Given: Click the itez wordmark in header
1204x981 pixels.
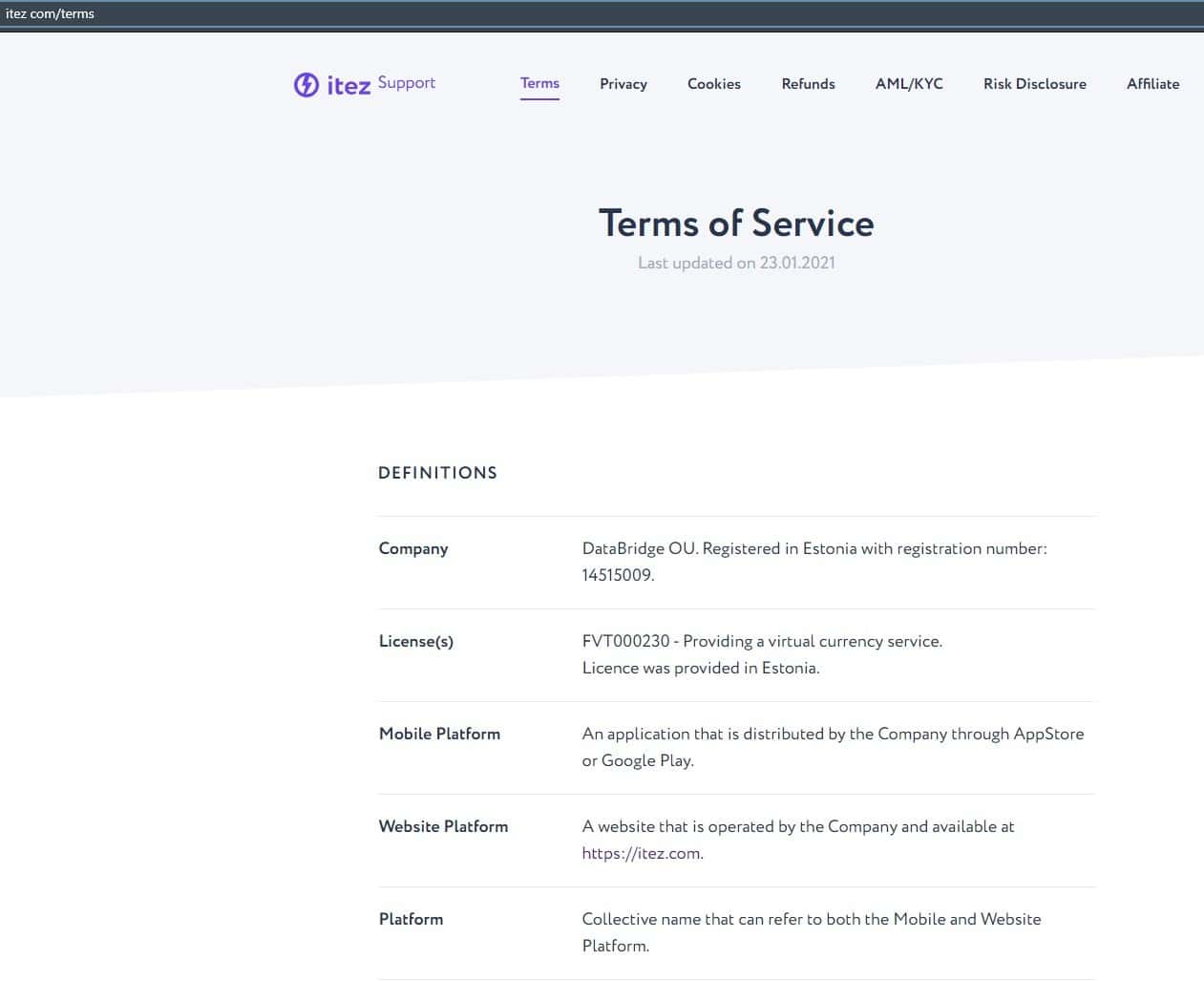Looking at the screenshot, I should coord(349,85).
